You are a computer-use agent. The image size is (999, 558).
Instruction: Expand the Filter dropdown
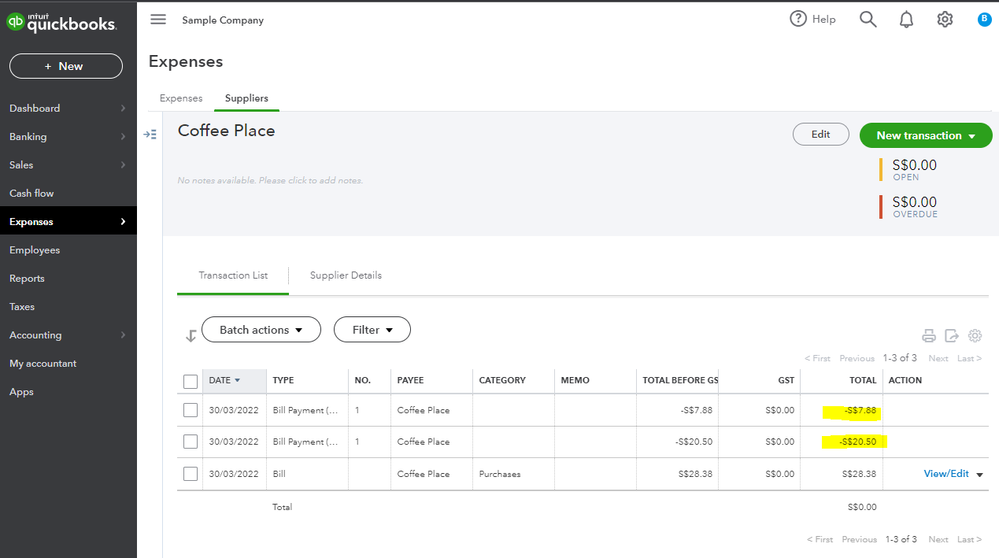point(372,330)
